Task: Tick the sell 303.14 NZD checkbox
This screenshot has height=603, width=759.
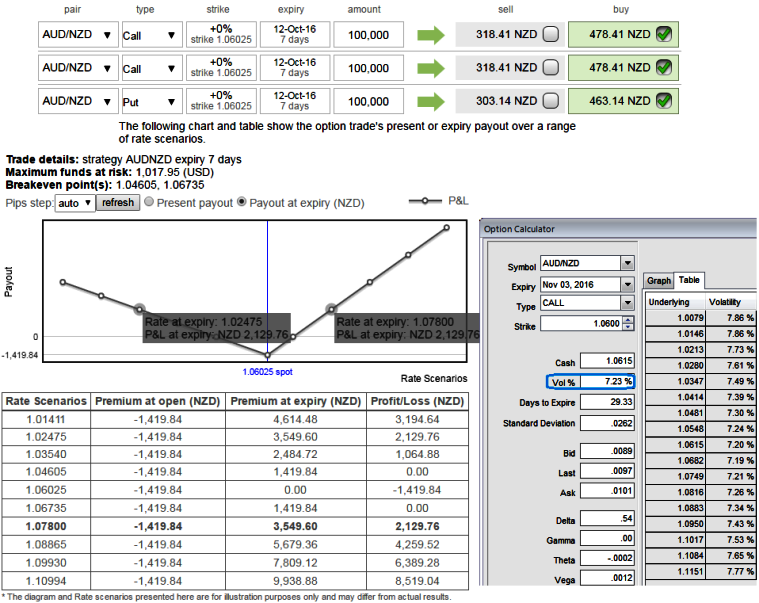Action: 551,101
